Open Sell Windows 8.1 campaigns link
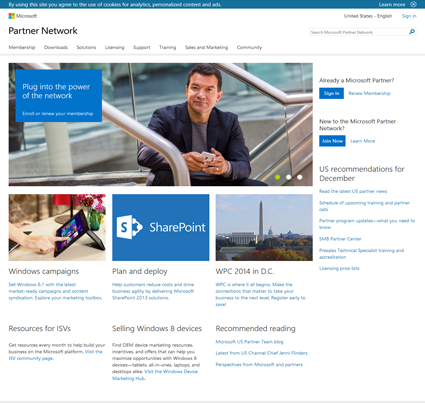Image resolution: width=425 pixels, height=403 pixels. click(x=55, y=291)
